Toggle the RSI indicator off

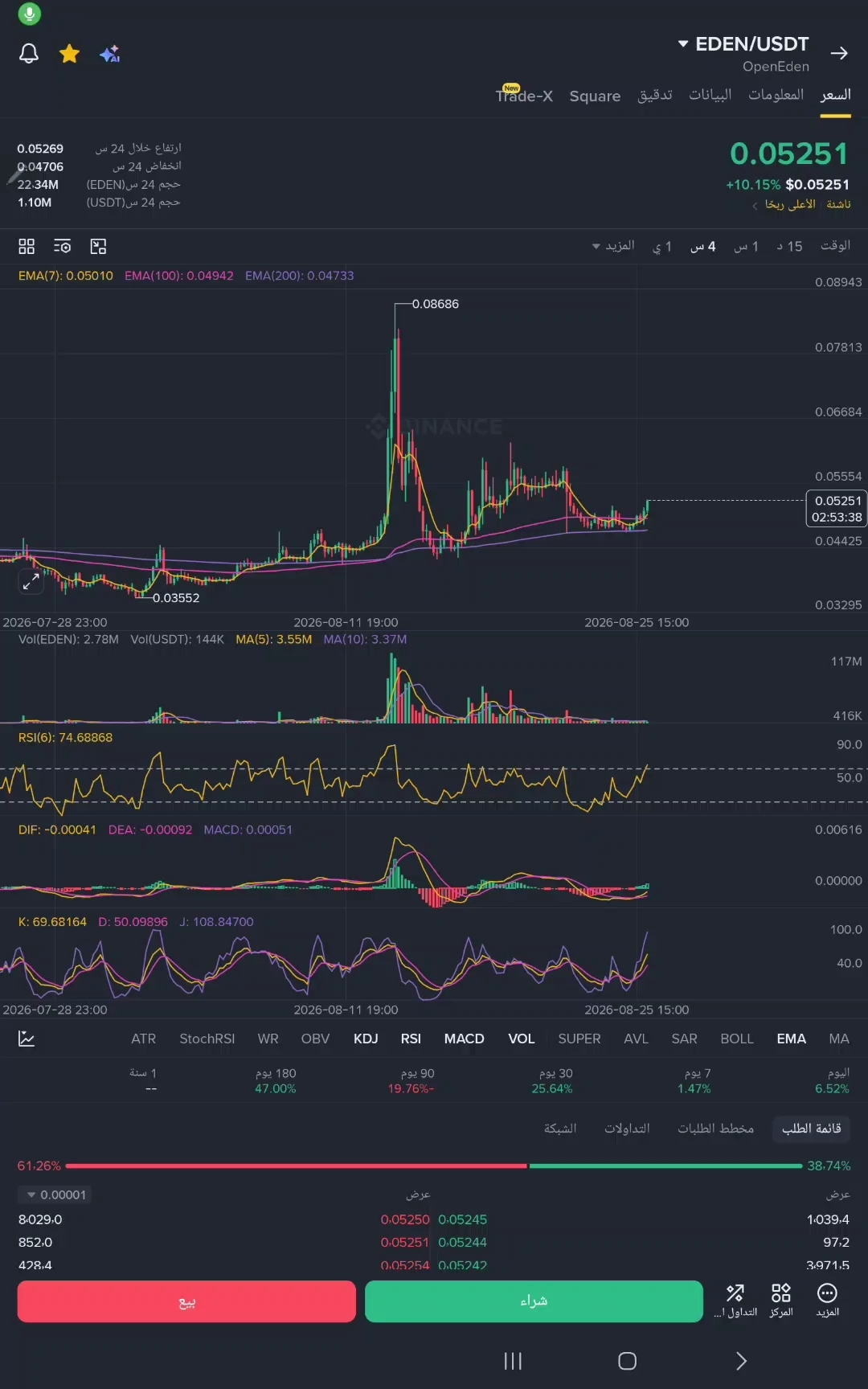coord(411,1039)
